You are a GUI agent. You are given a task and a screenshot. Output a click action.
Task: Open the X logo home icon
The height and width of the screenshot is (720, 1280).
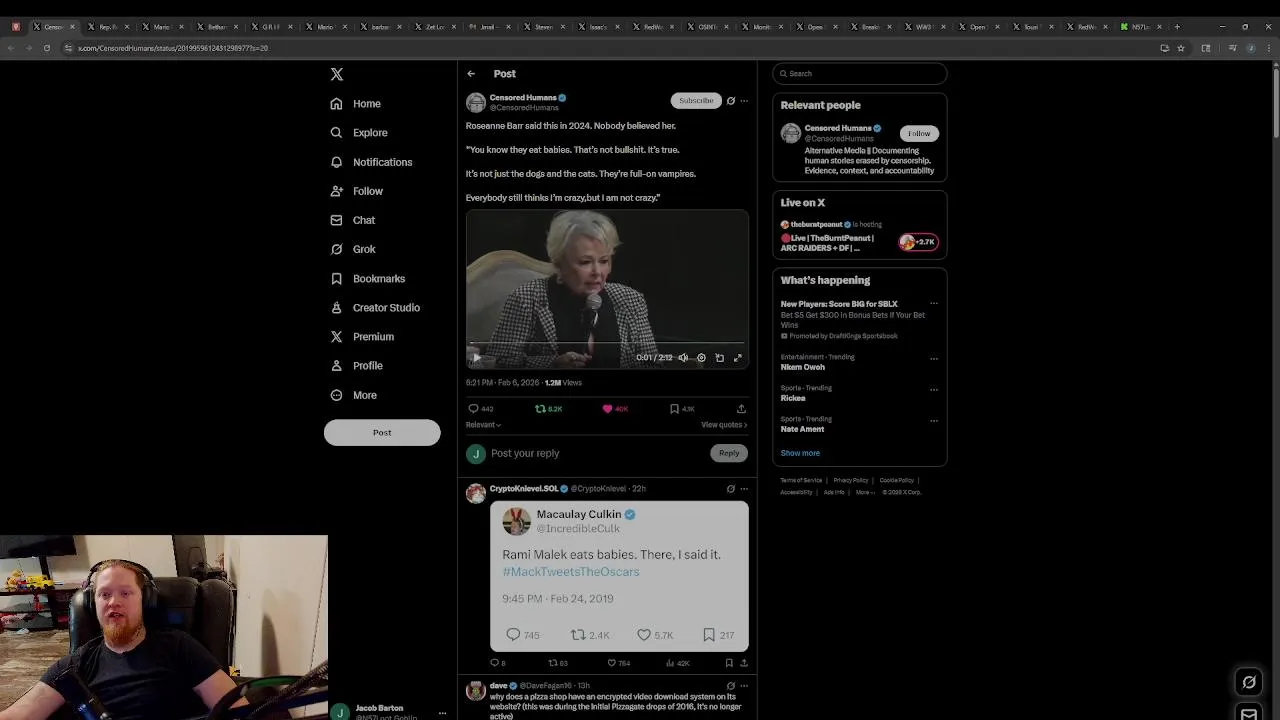click(337, 74)
